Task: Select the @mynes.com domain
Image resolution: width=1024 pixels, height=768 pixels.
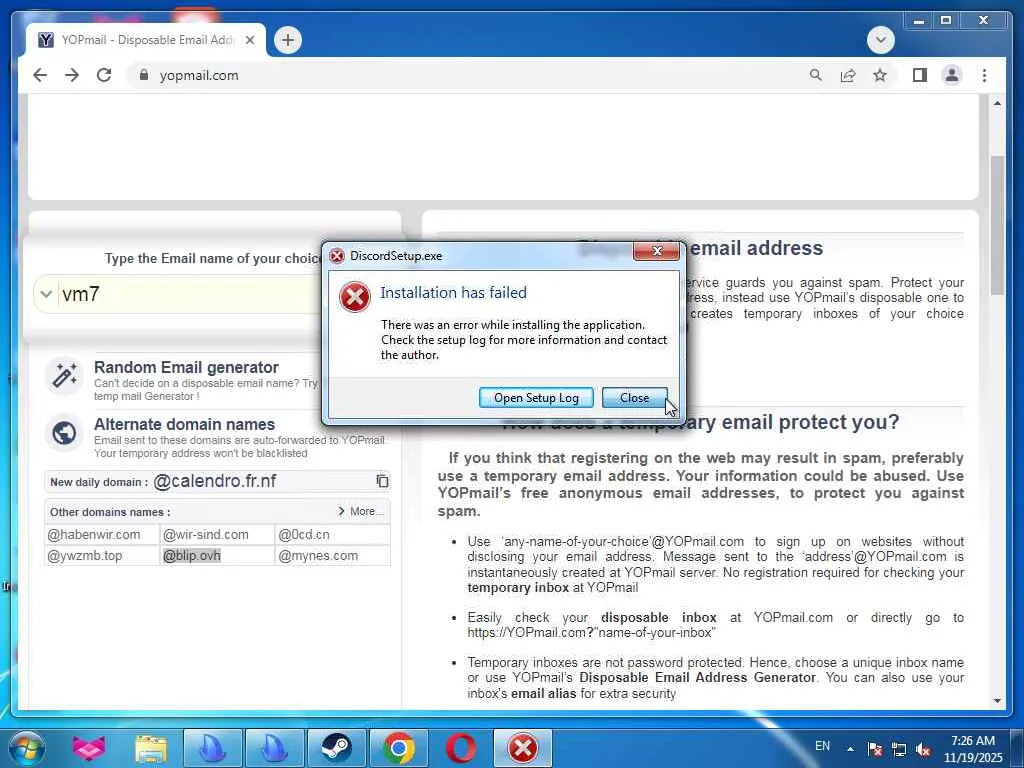Action: tap(318, 556)
